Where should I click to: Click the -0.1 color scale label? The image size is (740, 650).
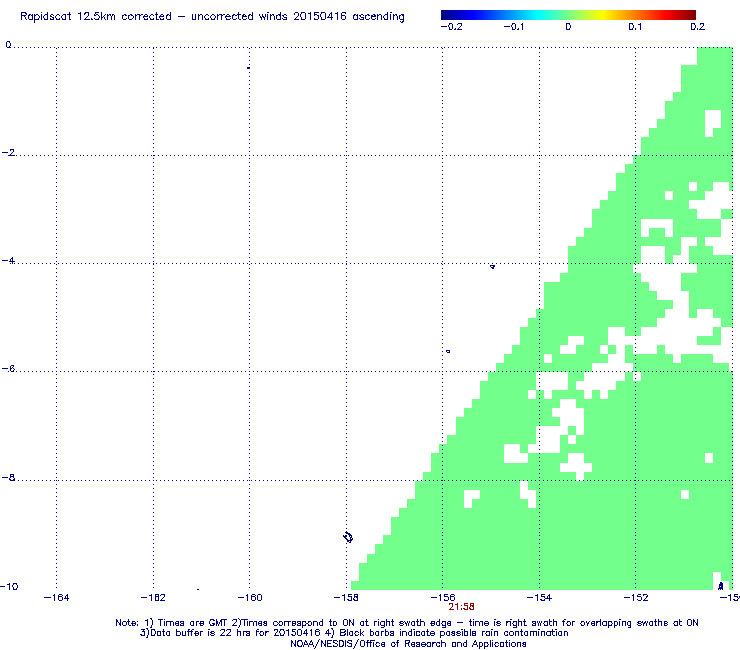click(x=513, y=27)
